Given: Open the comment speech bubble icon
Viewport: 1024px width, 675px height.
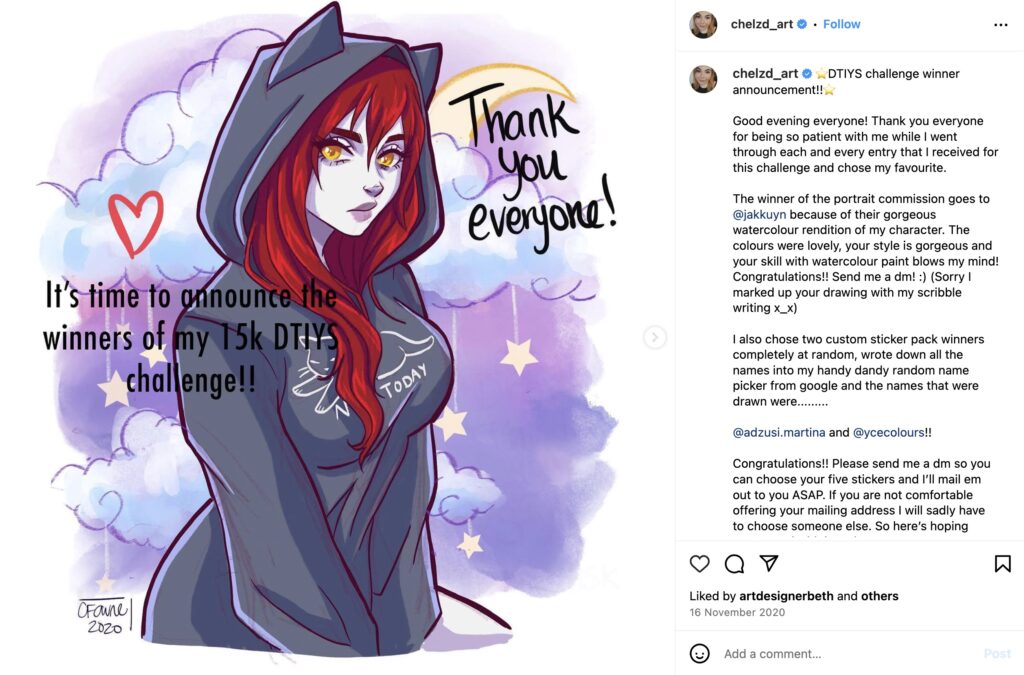Looking at the screenshot, I should [734, 563].
